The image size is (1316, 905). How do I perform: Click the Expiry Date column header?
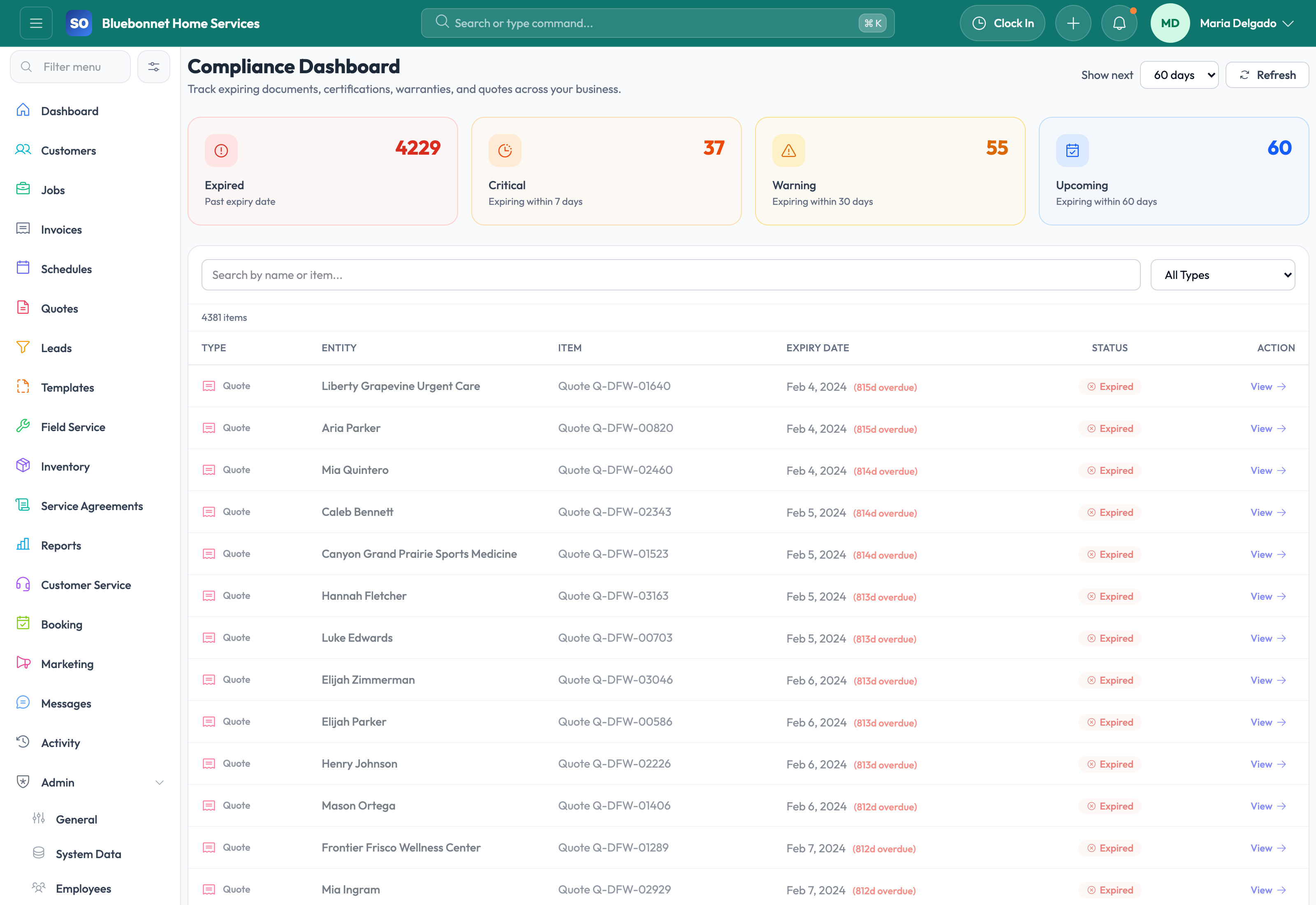coord(817,348)
